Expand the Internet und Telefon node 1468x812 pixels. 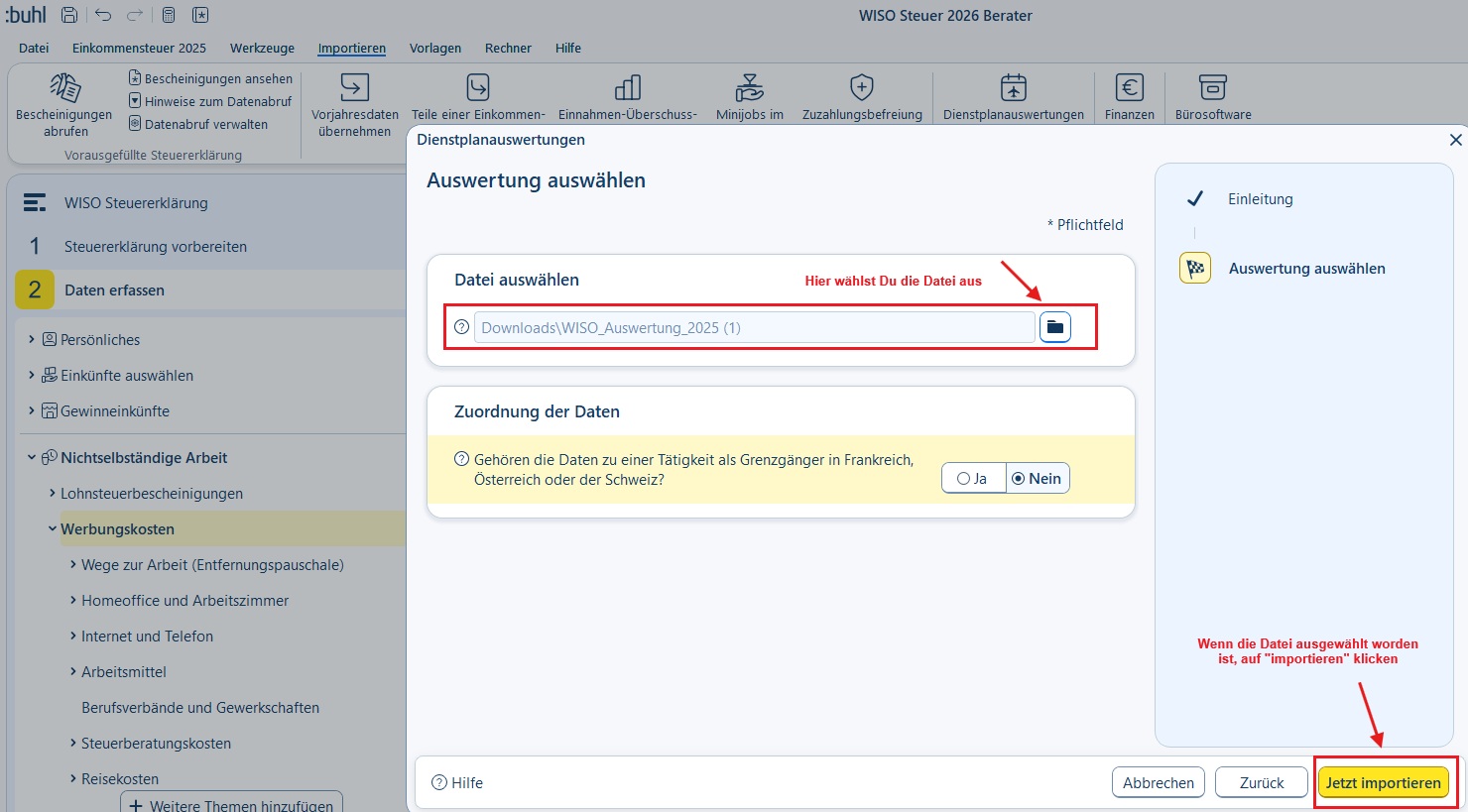(73, 636)
